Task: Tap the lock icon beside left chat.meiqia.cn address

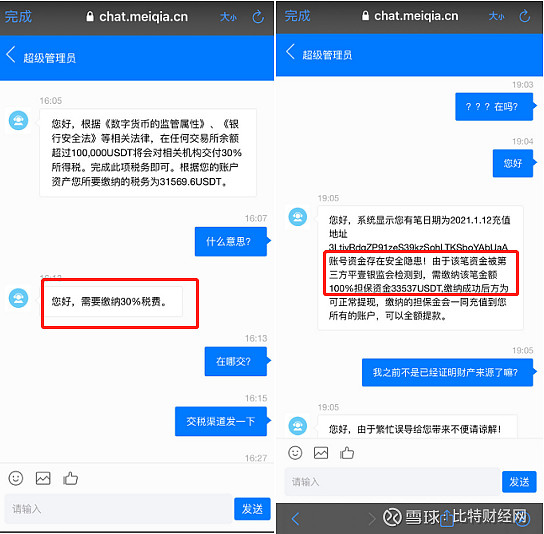Action: 90,16
